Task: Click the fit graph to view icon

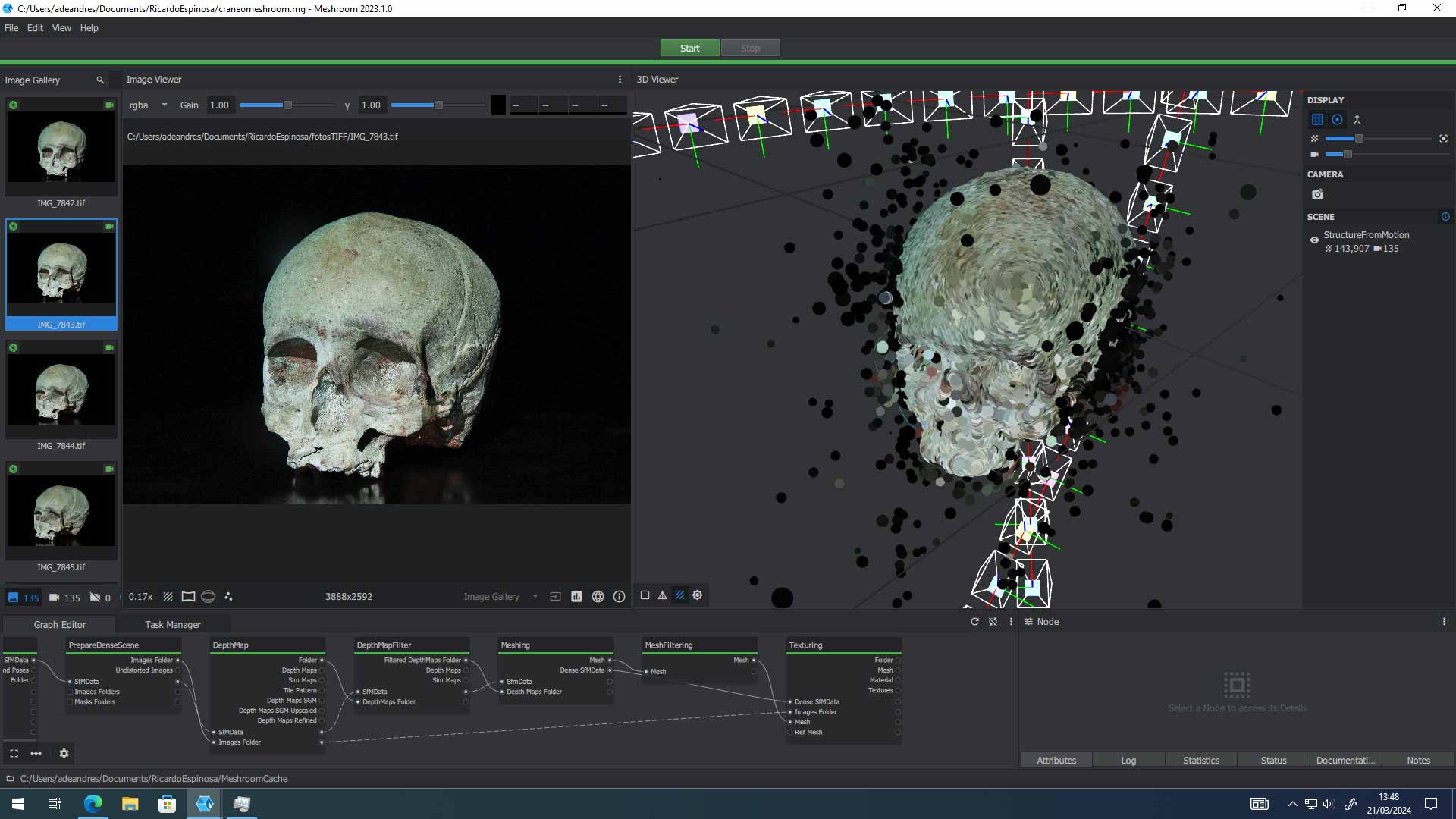Action: click(14, 754)
